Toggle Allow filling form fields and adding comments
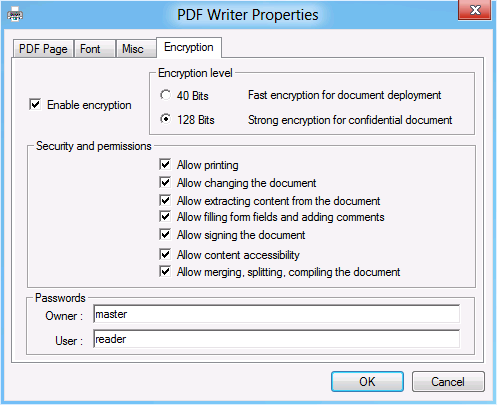Screen dimensions: 497x405 (165, 217)
